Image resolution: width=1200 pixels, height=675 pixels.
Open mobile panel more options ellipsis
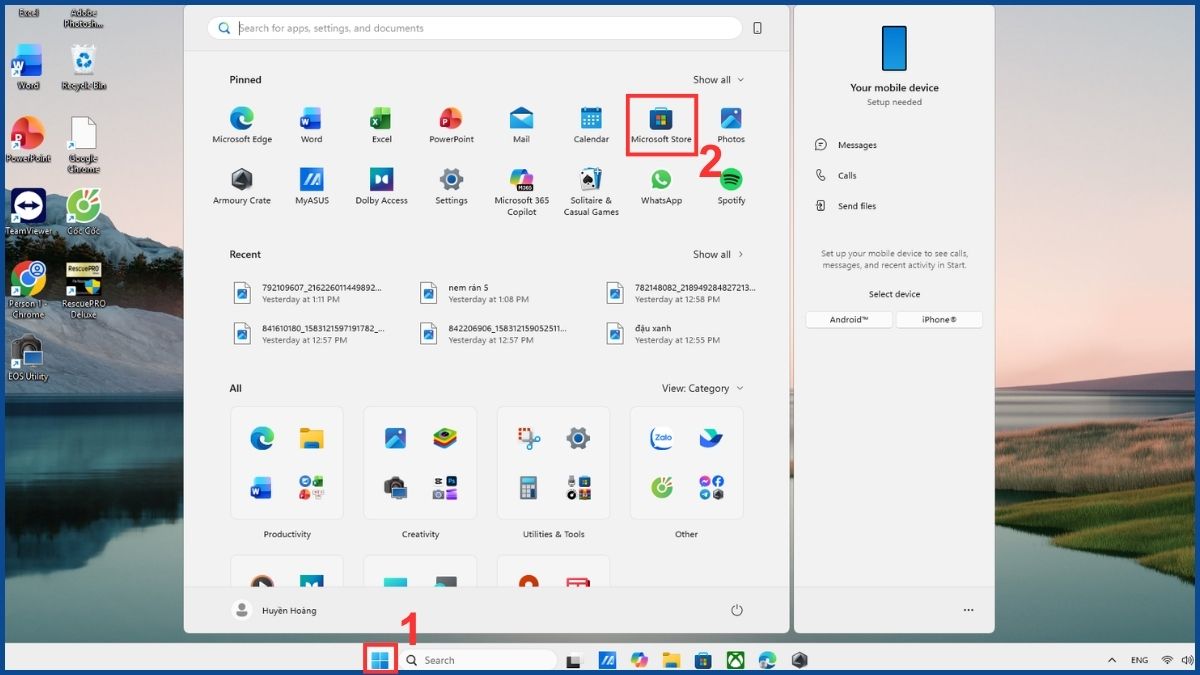(x=968, y=610)
